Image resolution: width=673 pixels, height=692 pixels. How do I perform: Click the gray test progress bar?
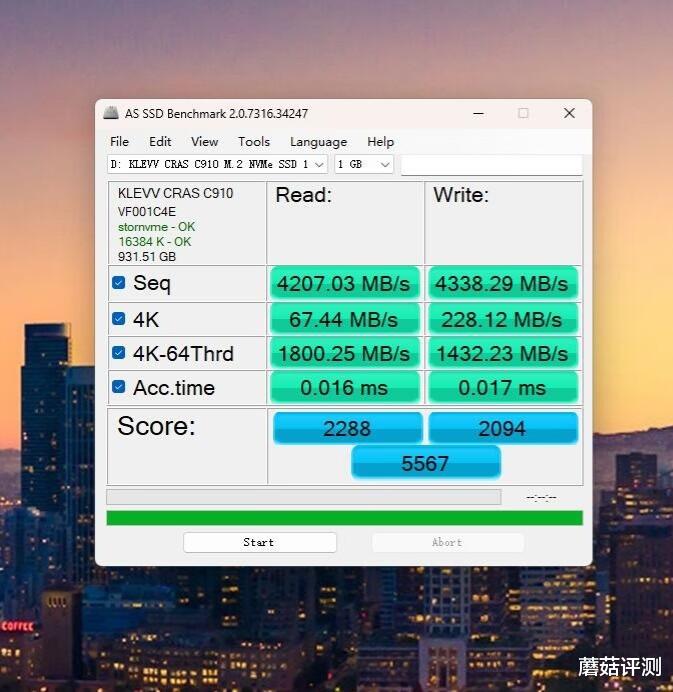click(x=304, y=497)
